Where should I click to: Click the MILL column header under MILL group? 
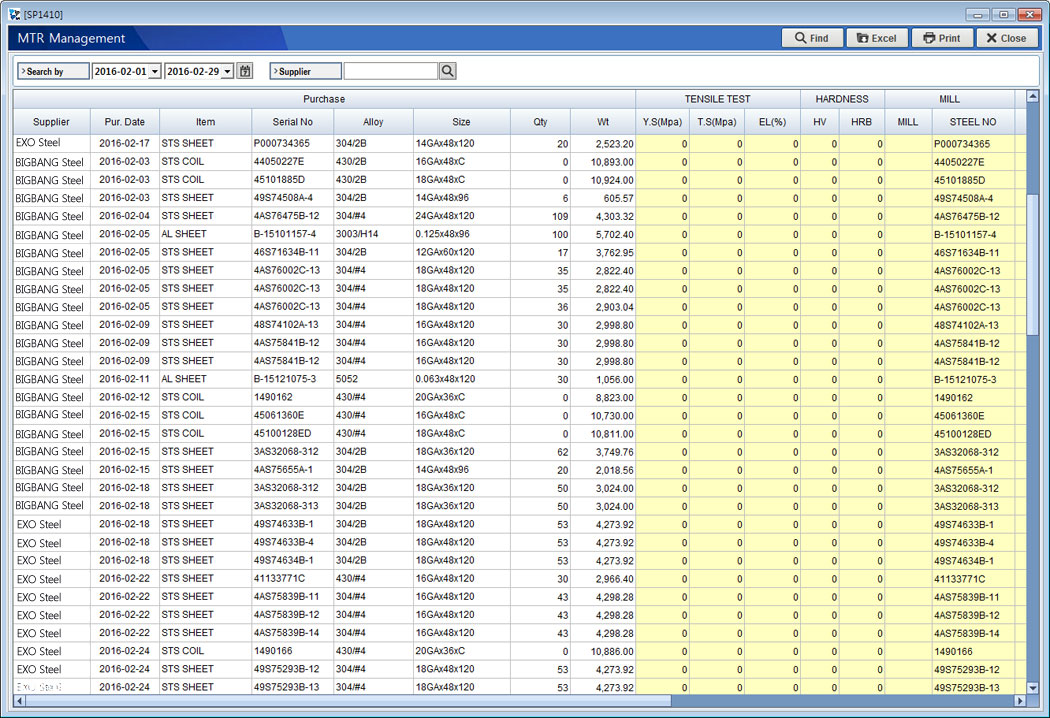[x=908, y=122]
